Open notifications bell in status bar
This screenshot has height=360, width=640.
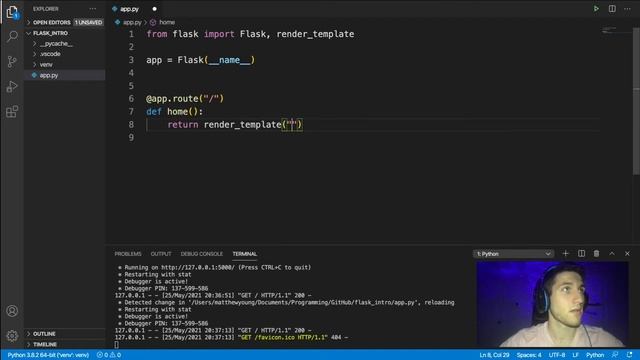pyautogui.click(x=629, y=355)
